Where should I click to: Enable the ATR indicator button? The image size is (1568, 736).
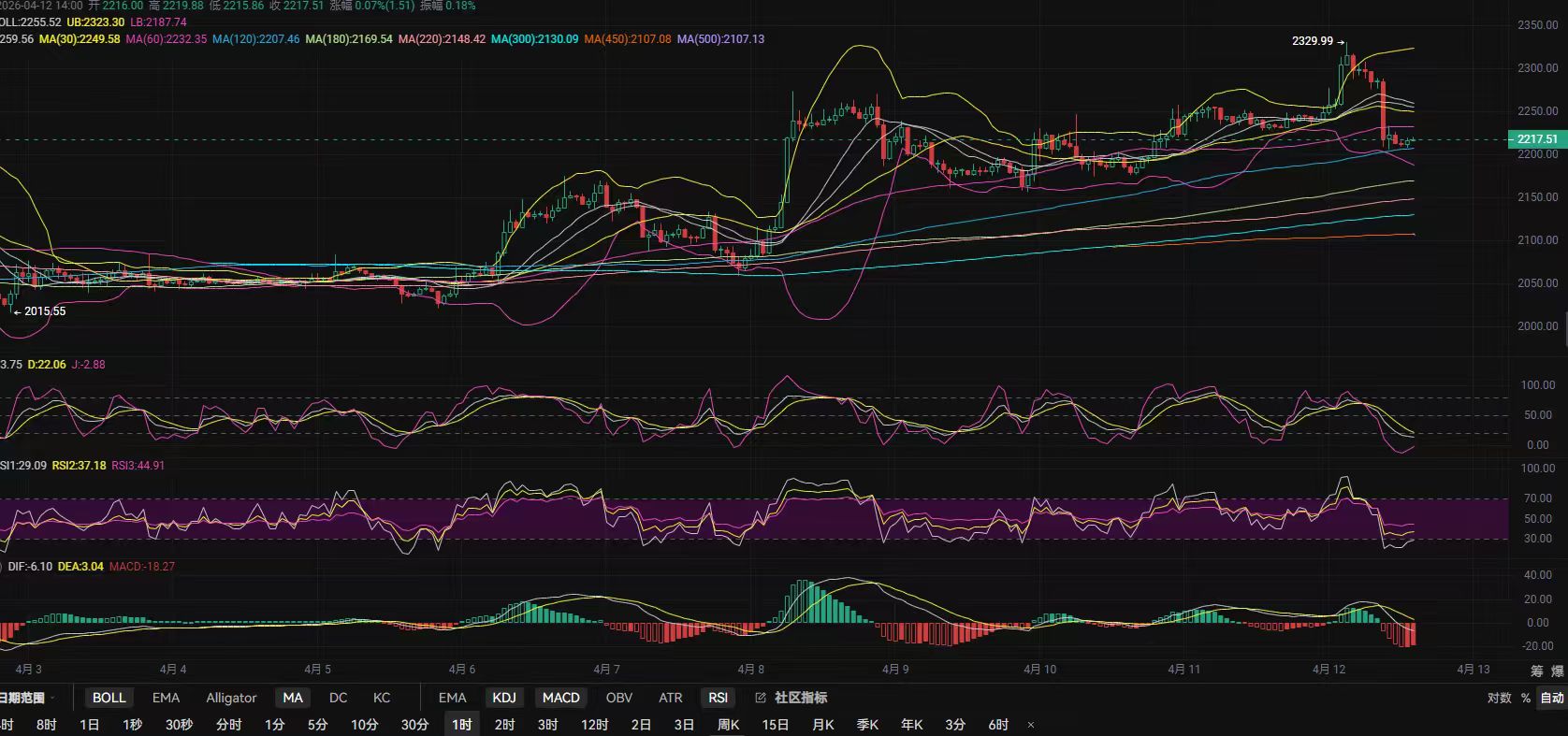coord(670,698)
